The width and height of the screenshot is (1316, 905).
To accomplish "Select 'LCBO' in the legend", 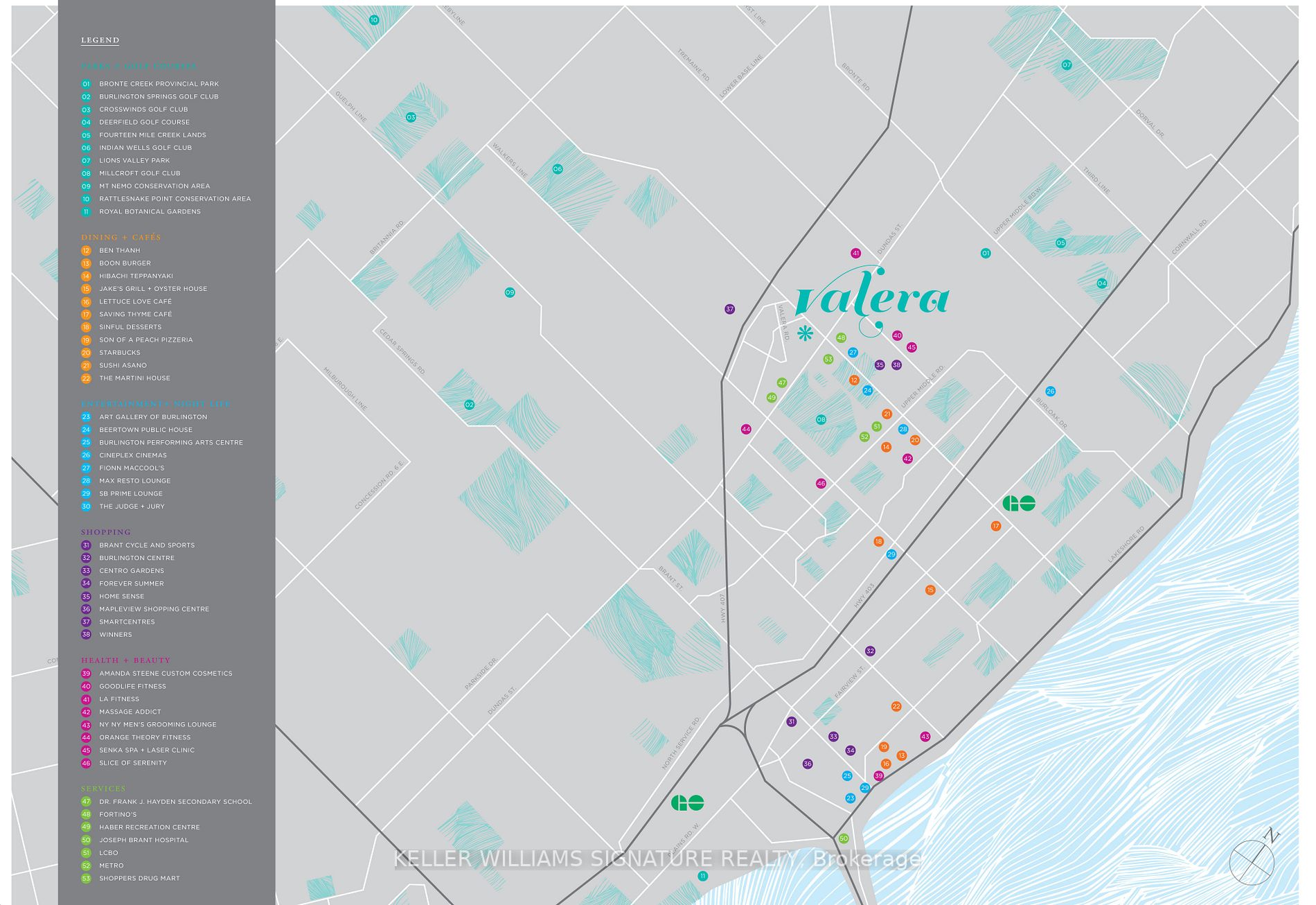I will click(x=109, y=853).
